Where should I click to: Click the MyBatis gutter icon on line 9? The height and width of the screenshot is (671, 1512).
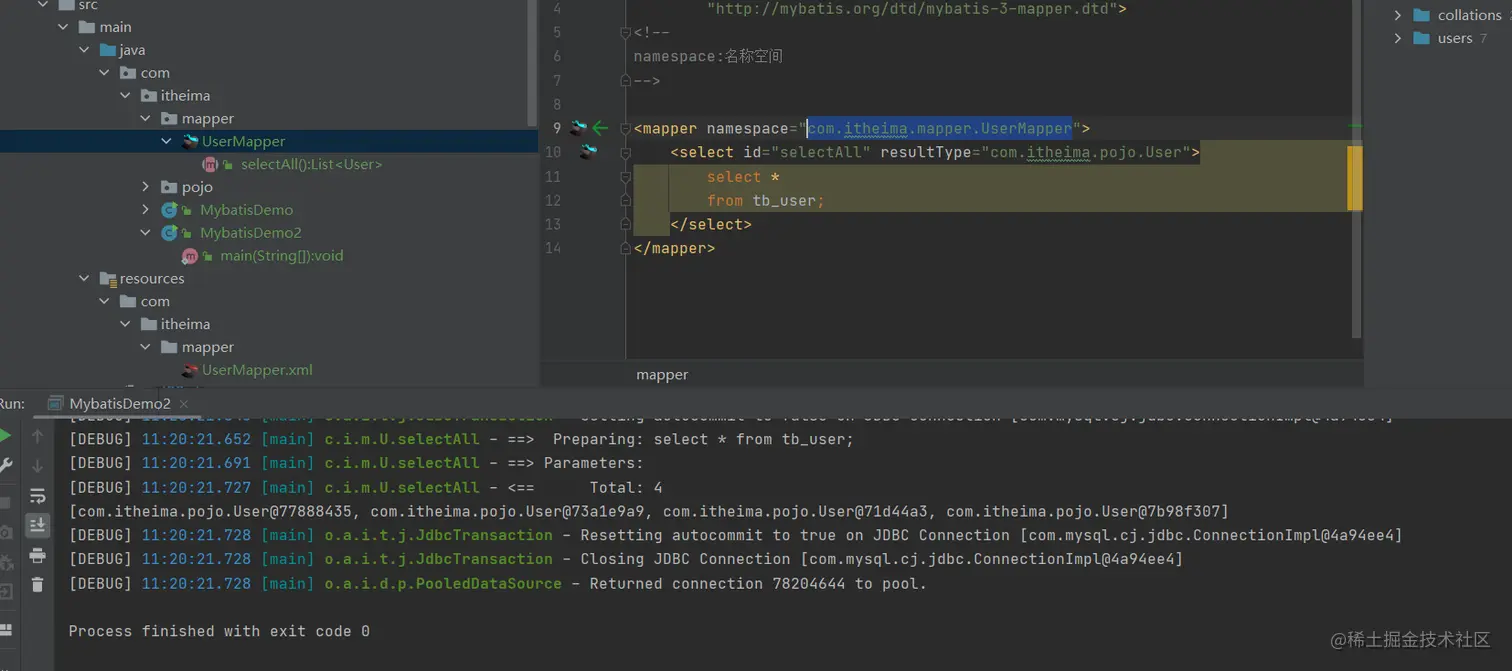(578, 128)
